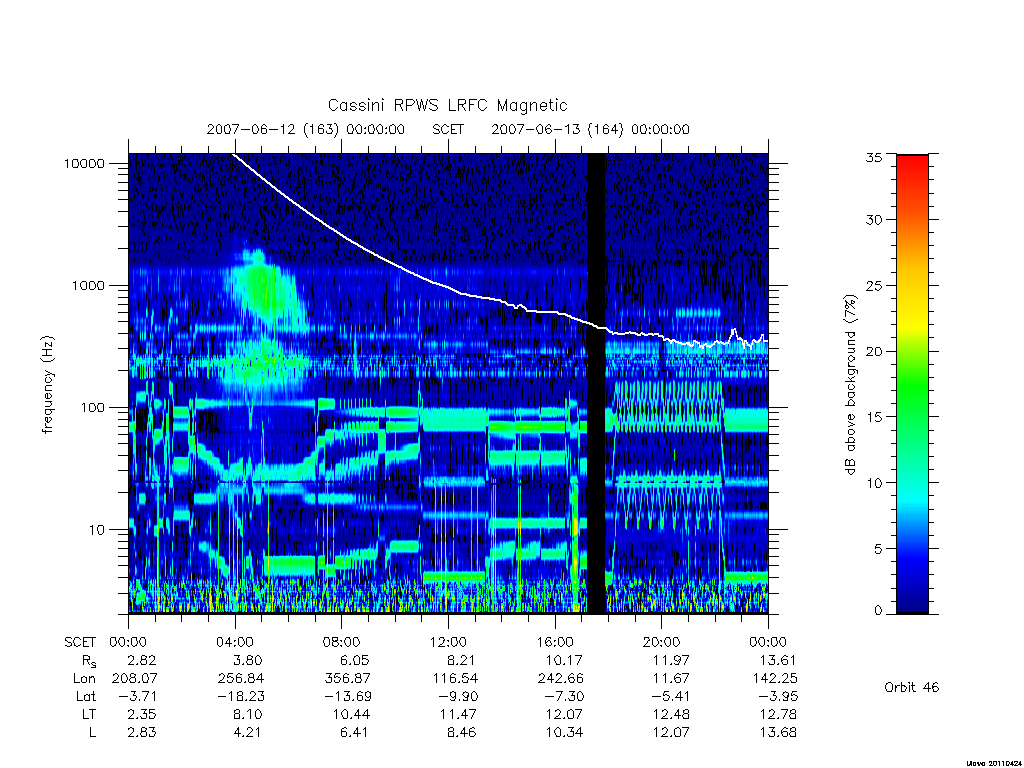Click the Lon value '356.87'

point(347,679)
